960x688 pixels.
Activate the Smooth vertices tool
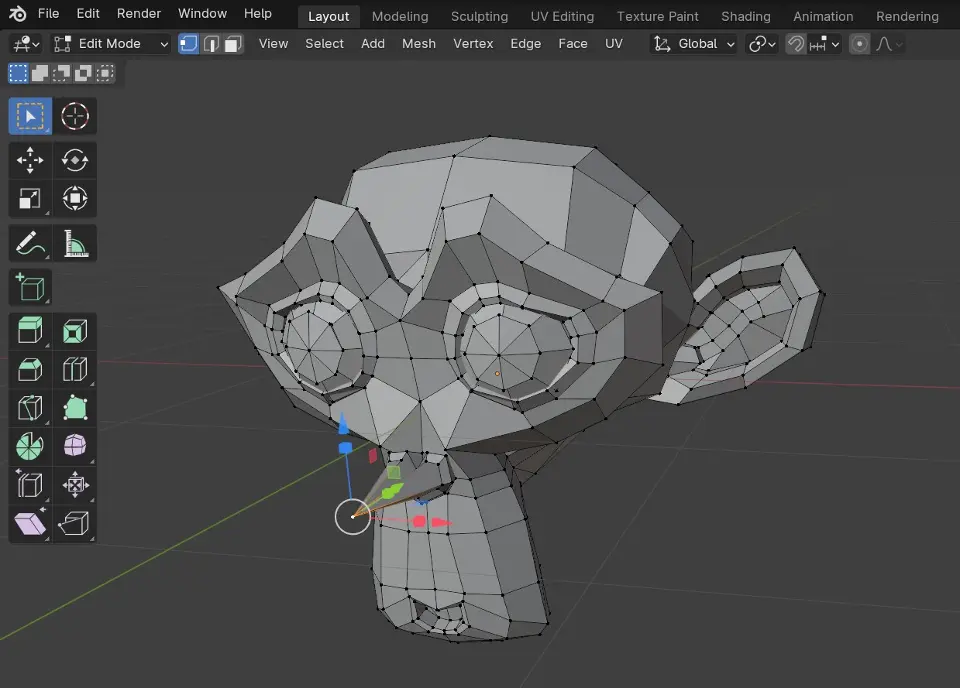coord(75,446)
